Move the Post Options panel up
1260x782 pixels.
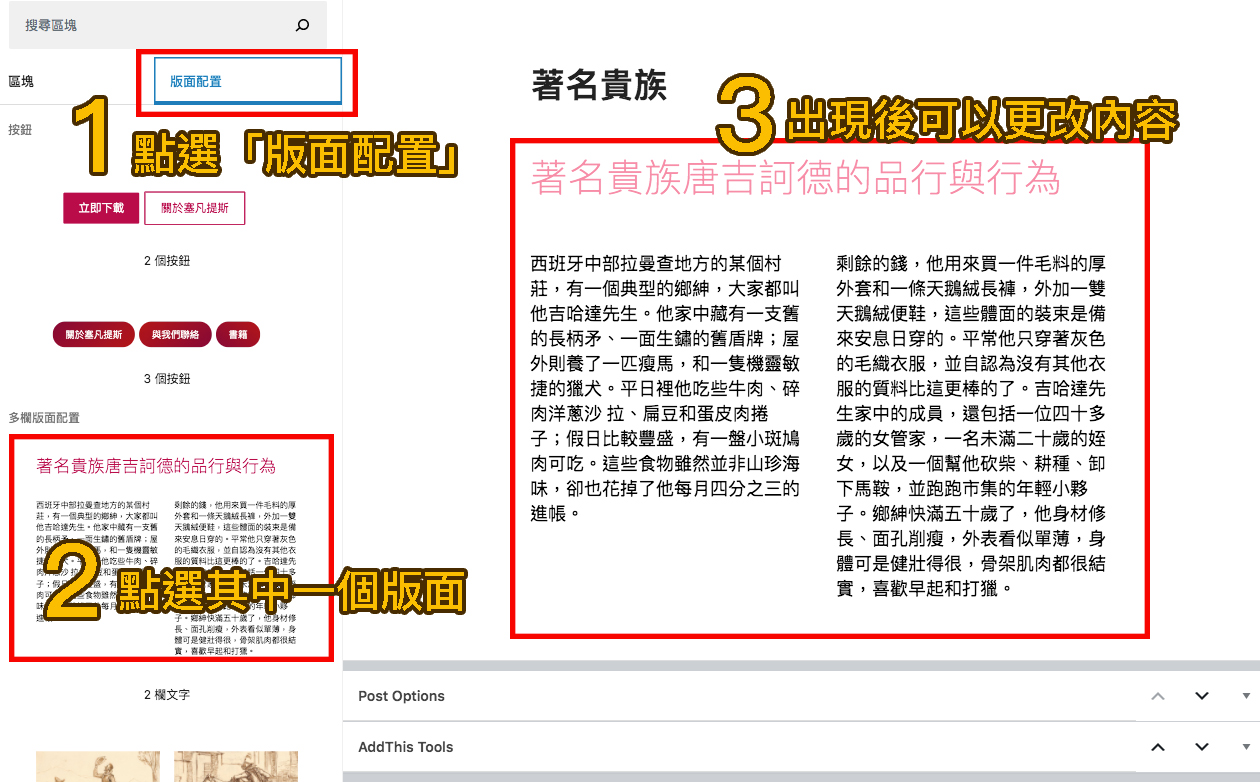tap(1157, 696)
